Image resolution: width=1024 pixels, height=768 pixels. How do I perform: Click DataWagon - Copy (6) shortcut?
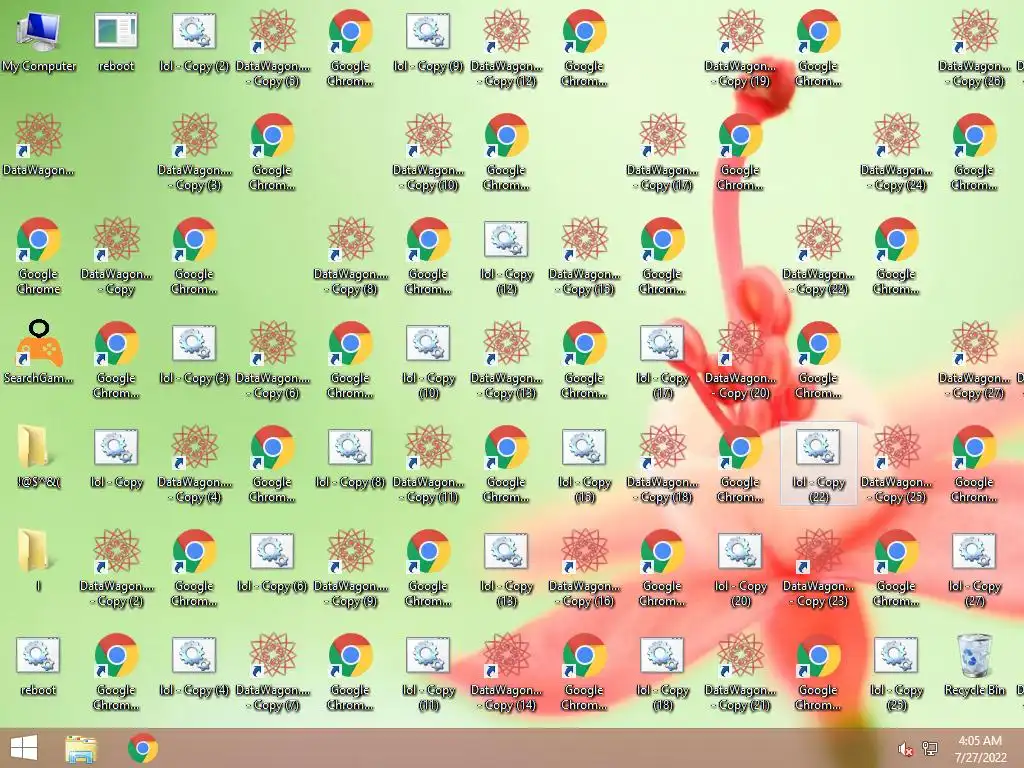272,361
